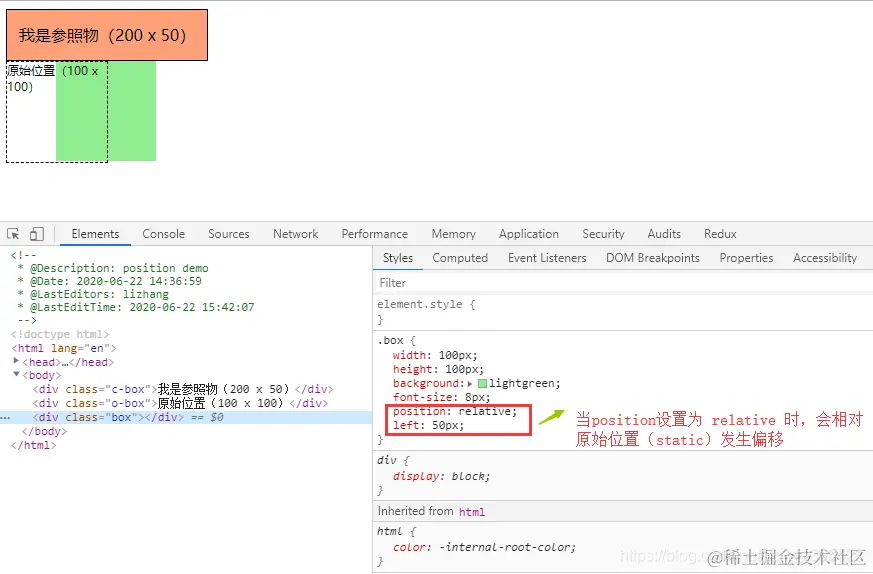Click the display block declaration
This screenshot has height=574, width=873.
[x=442, y=476]
